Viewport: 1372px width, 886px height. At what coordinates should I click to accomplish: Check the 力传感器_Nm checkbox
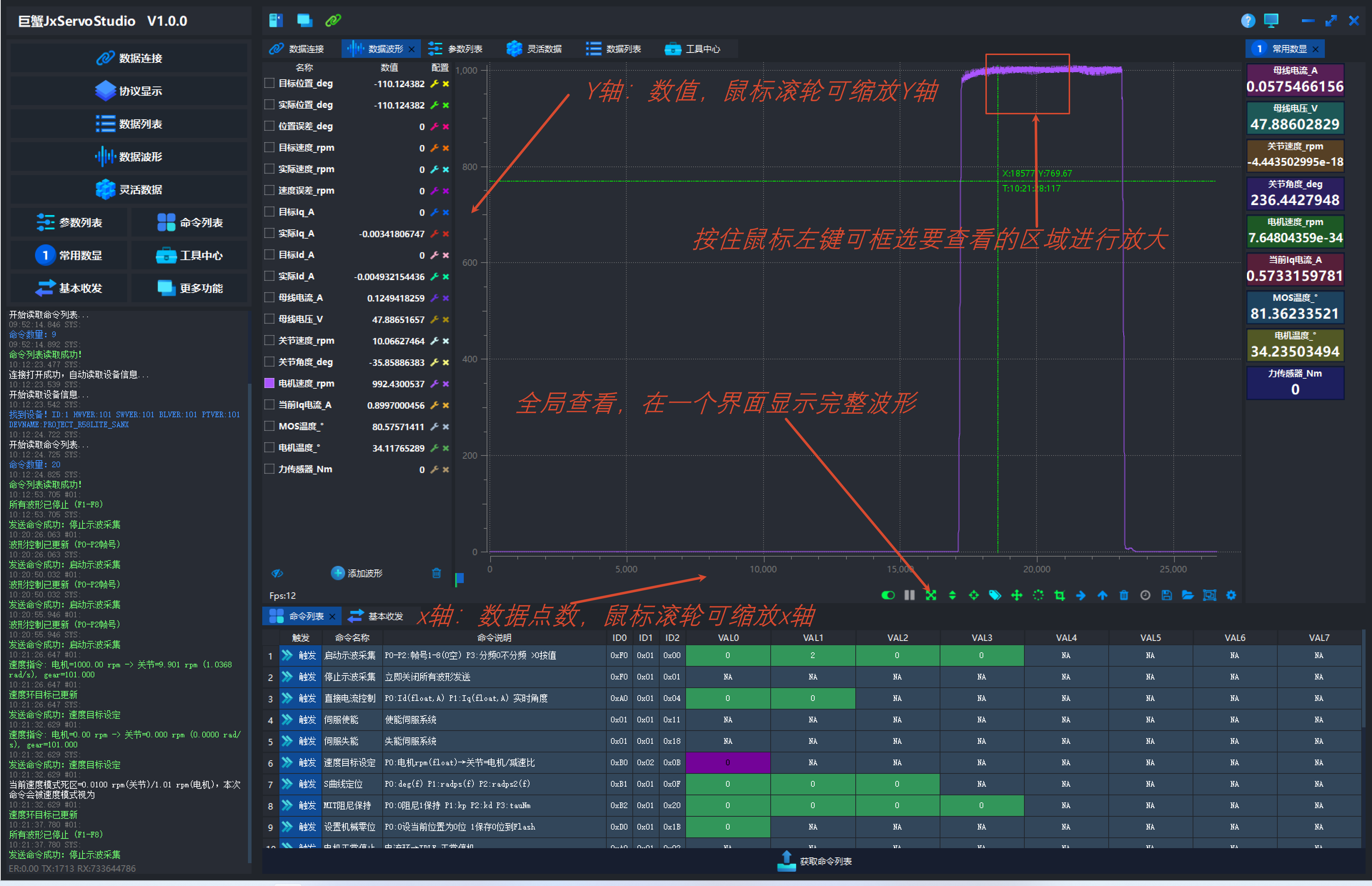coord(269,469)
